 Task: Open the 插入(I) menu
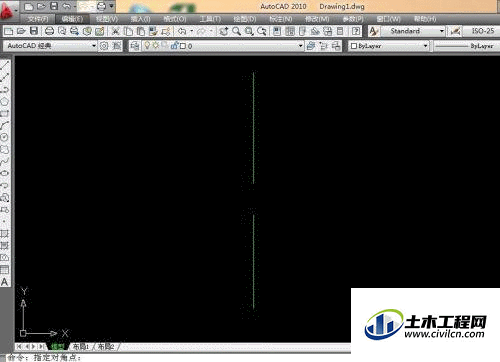point(140,19)
